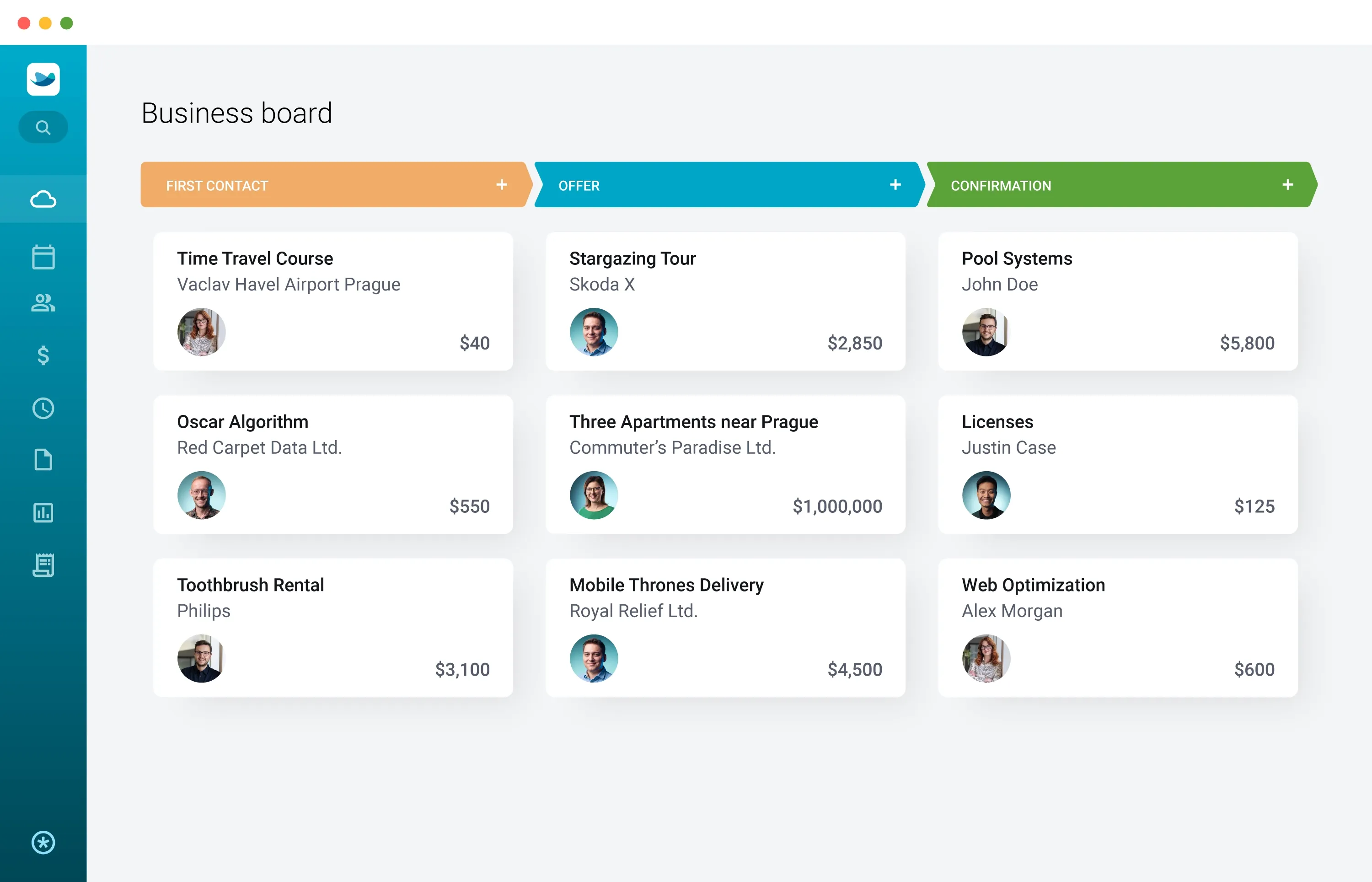Image resolution: width=1372 pixels, height=882 pixels.
Task: Open the Time Travel Course card
Action: [x=332, y=301]
